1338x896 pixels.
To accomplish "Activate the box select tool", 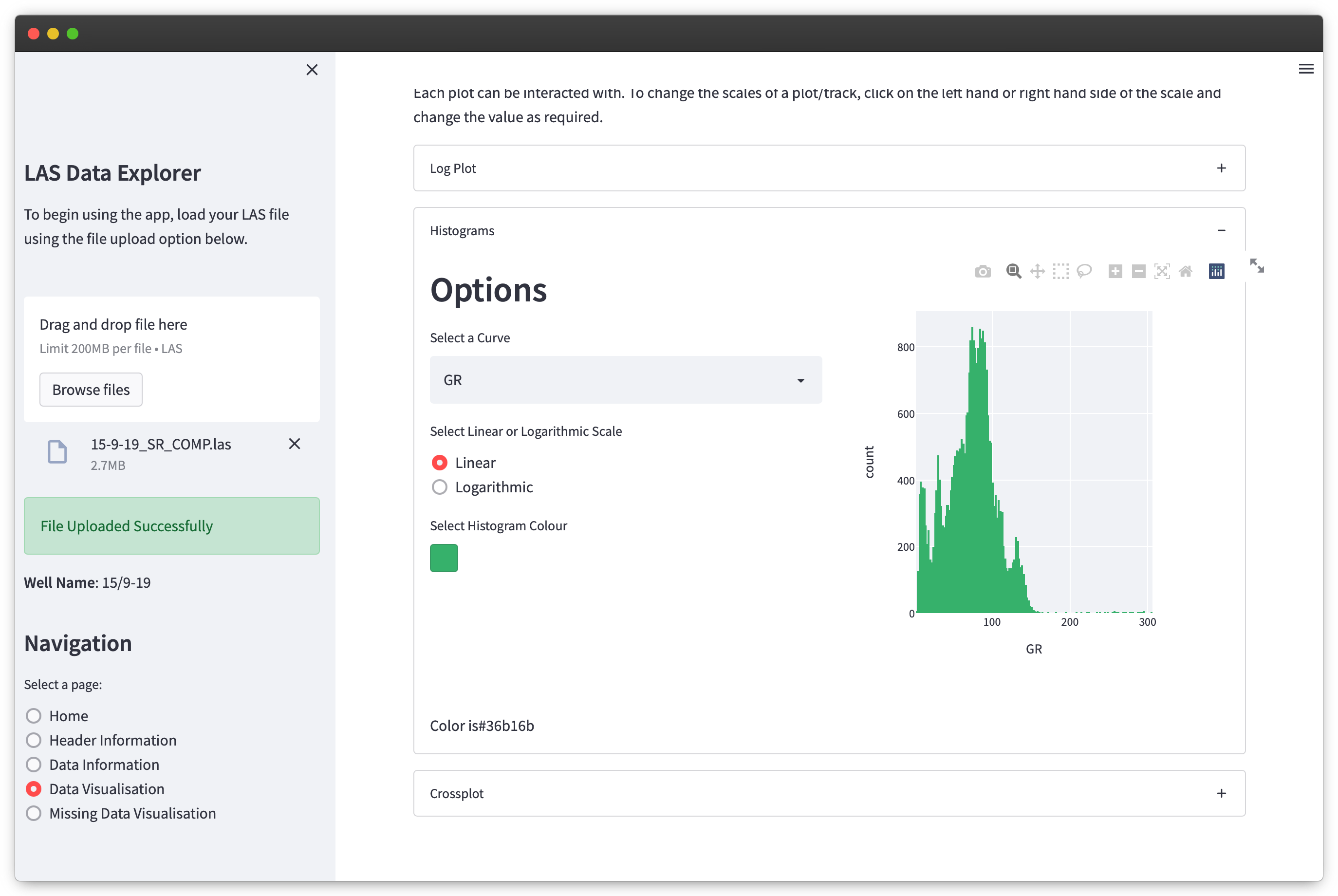I will [x=1060, y=271].
